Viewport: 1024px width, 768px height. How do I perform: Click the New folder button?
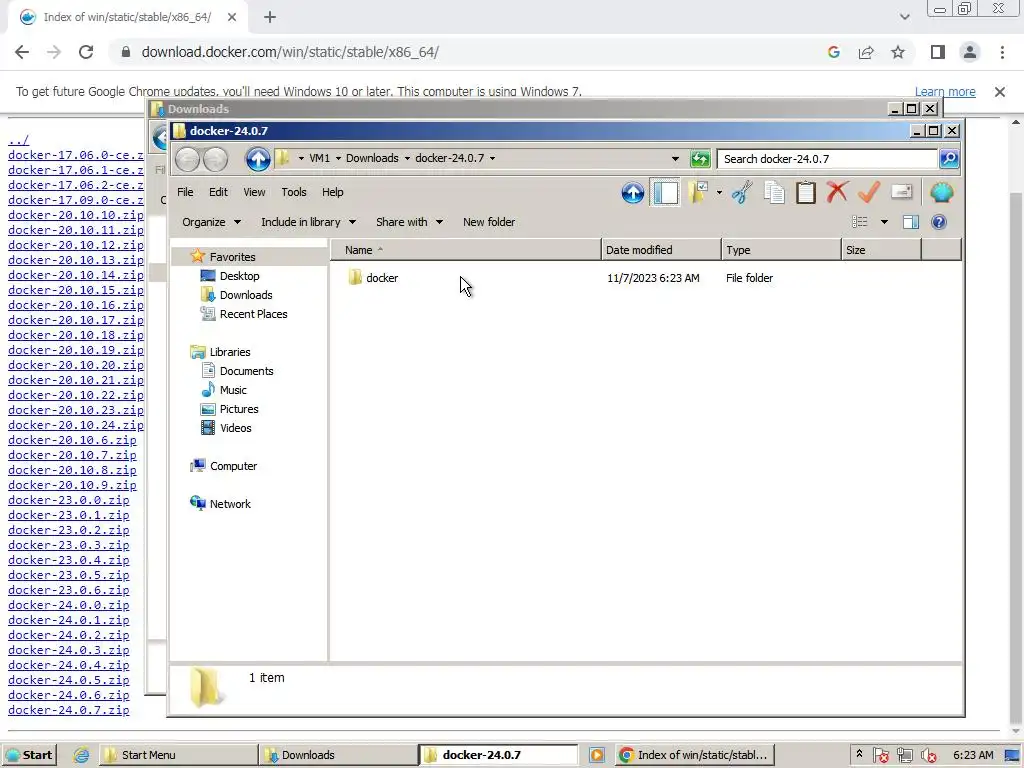click(488, 222)
